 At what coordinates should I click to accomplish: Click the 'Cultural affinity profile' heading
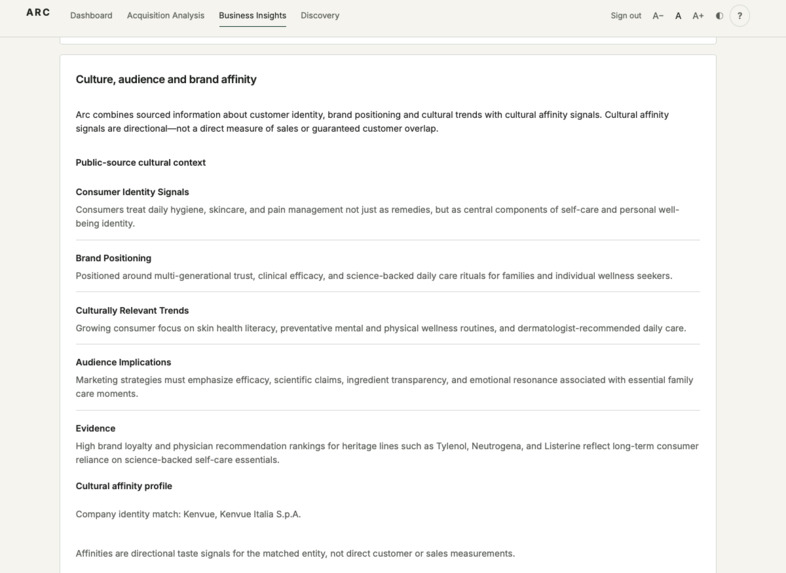(124, 486)
